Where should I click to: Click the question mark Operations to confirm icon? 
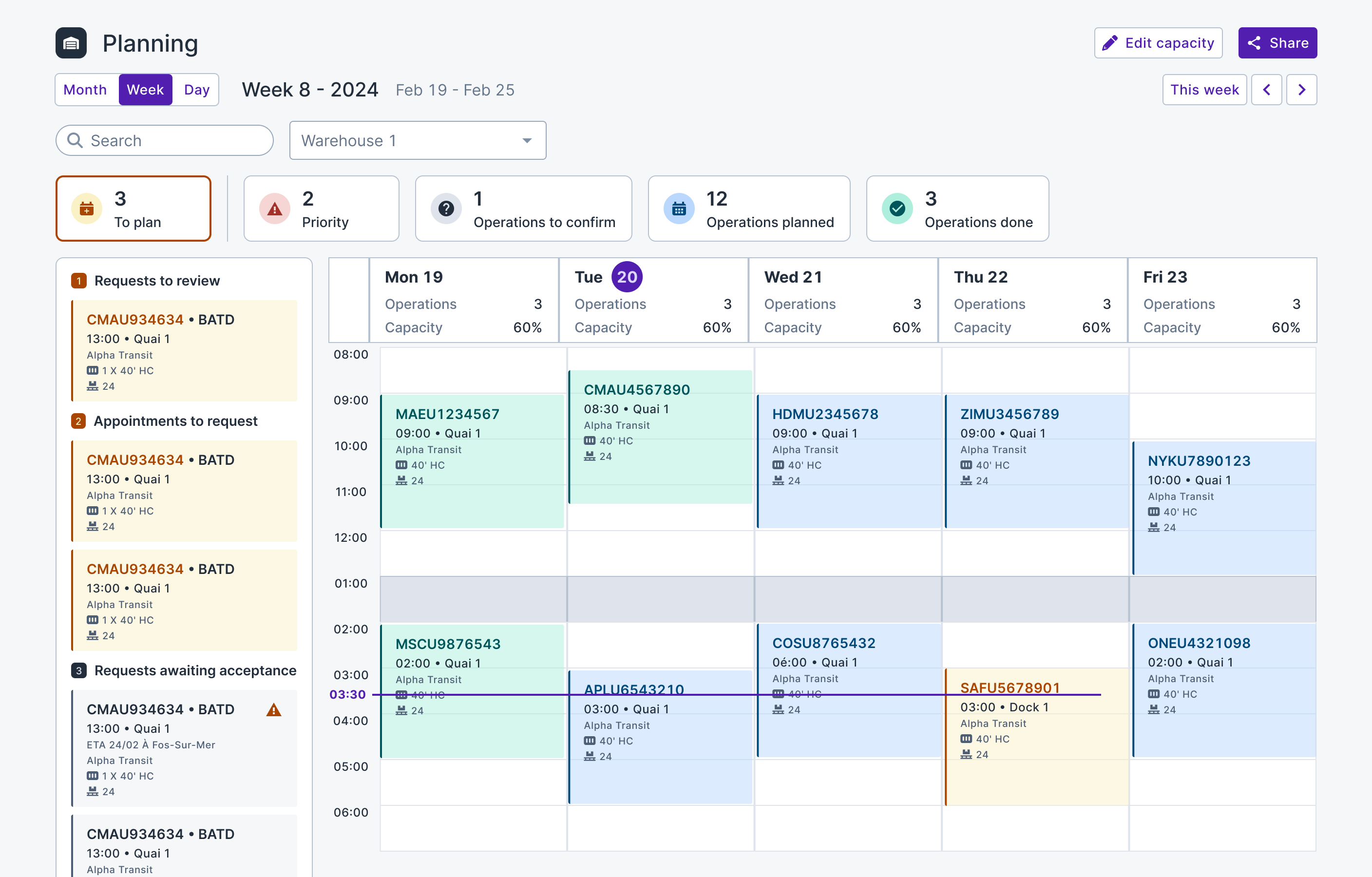pos(446,209)
